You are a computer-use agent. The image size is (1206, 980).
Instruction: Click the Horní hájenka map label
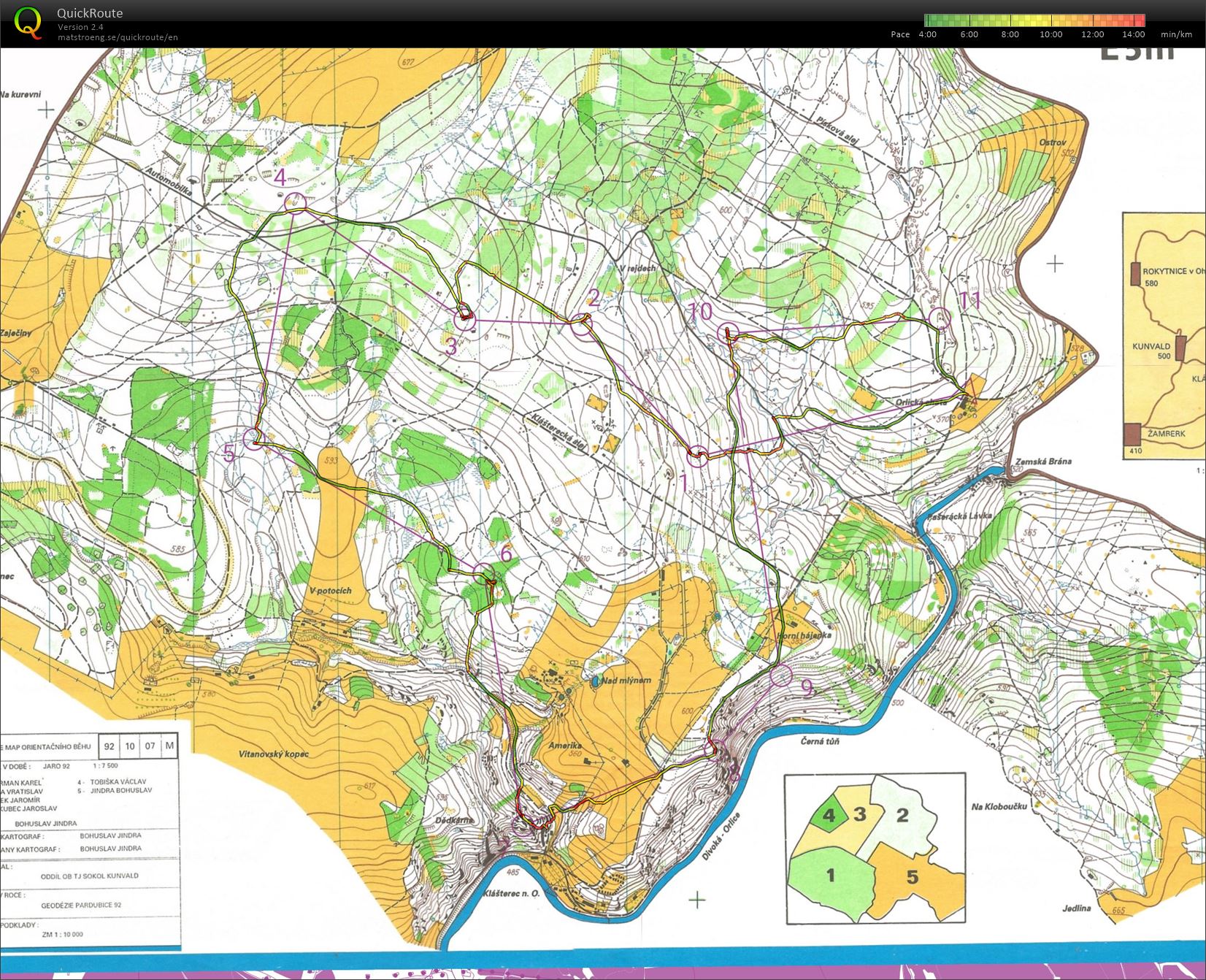click(x=804, y=635)
